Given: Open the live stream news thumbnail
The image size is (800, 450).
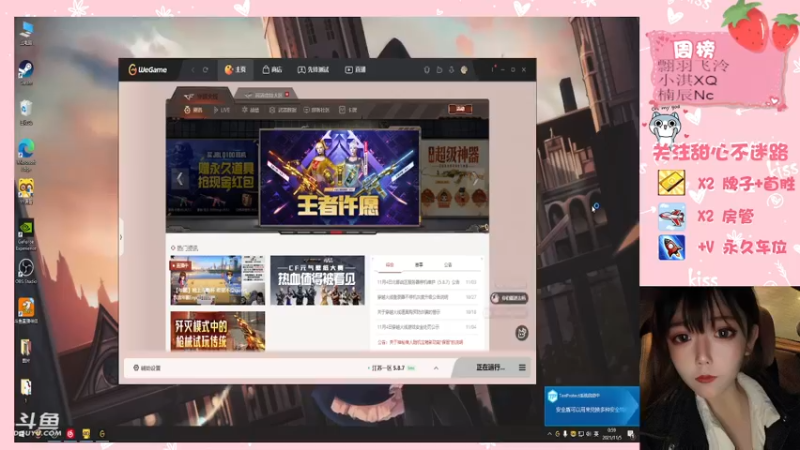Looking at the screenshot, I should (x=217, y=280).
